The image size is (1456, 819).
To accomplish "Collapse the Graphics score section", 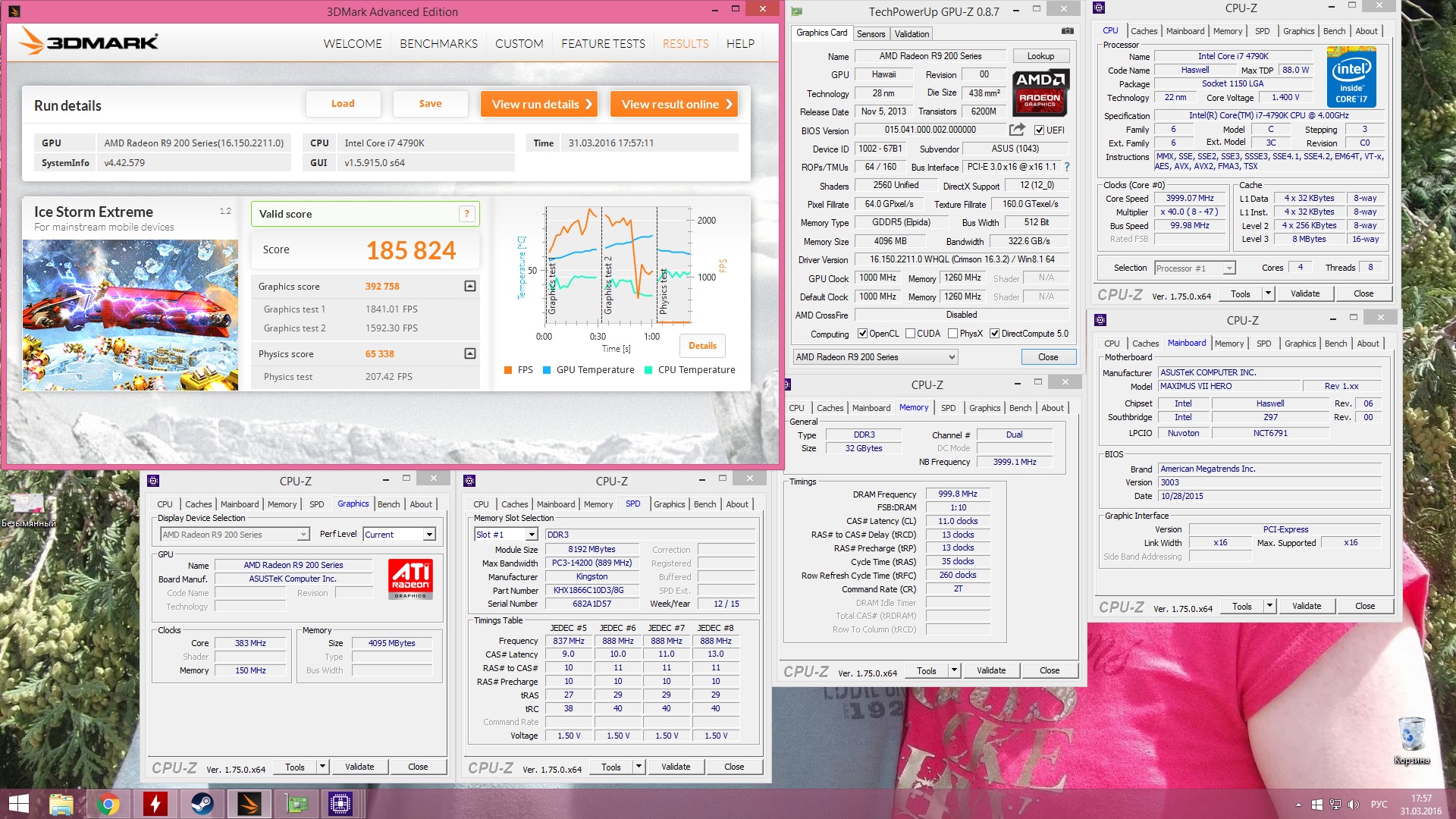I will [470, 286].
